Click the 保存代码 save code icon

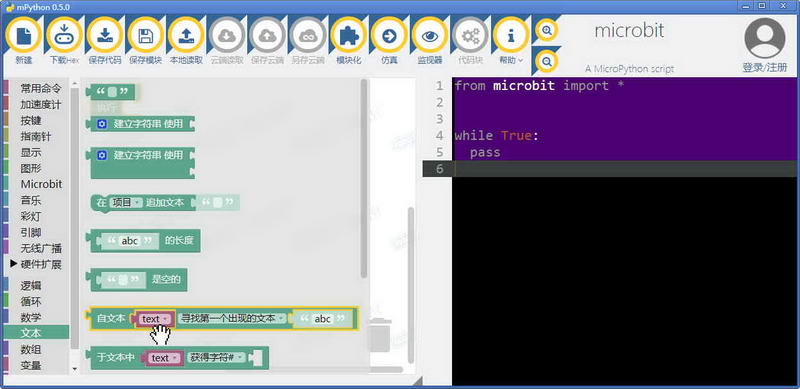tap(105, 36)
